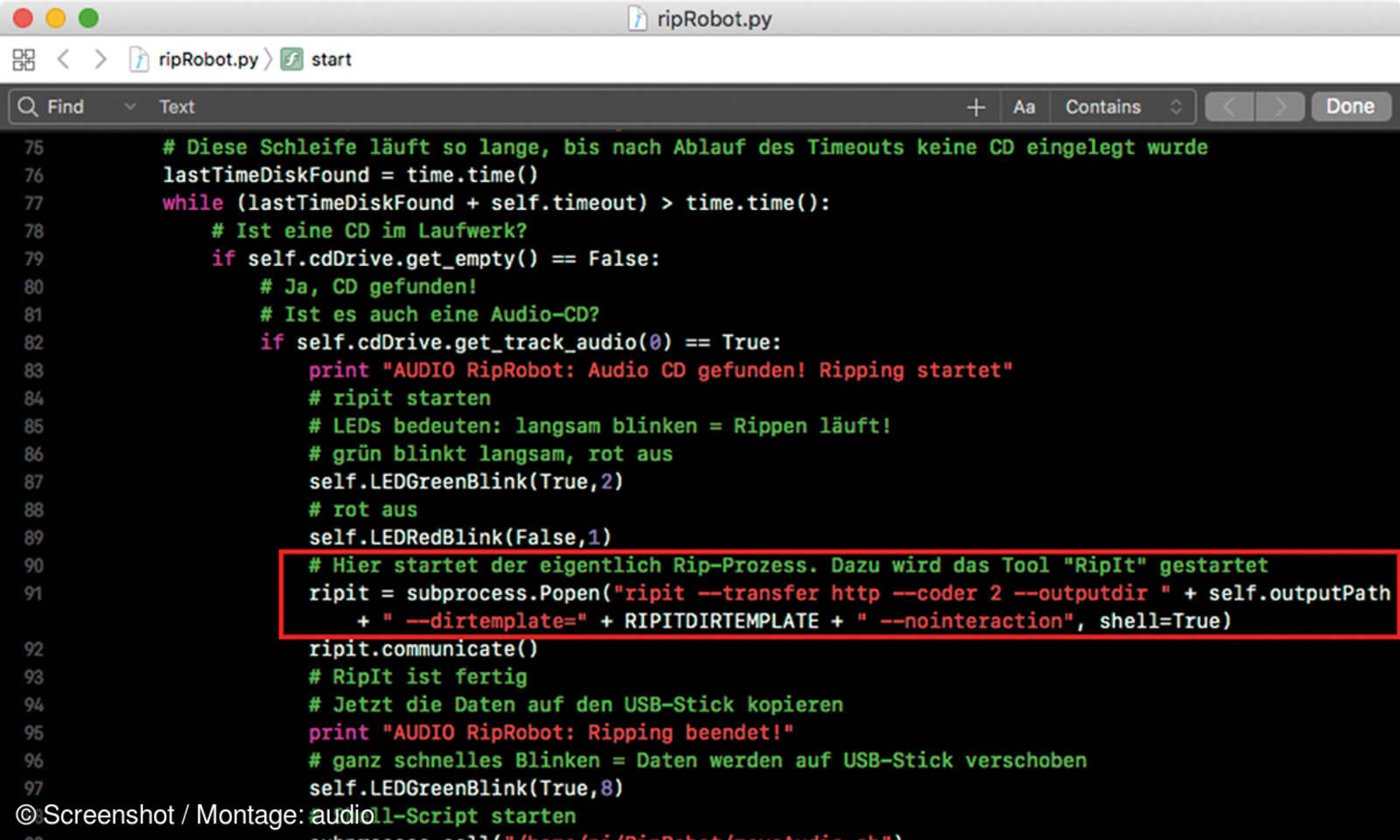Click Done to close the find bar
This screenshot has width=1400, height=840.
(x=1350, y=107)
